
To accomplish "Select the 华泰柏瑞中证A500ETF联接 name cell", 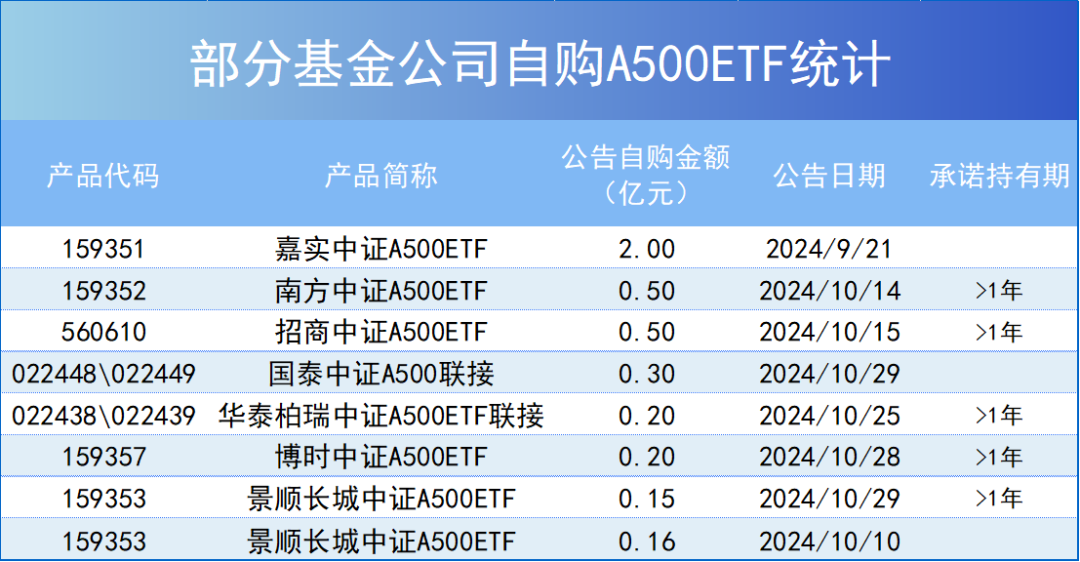I will click(381, 415).
